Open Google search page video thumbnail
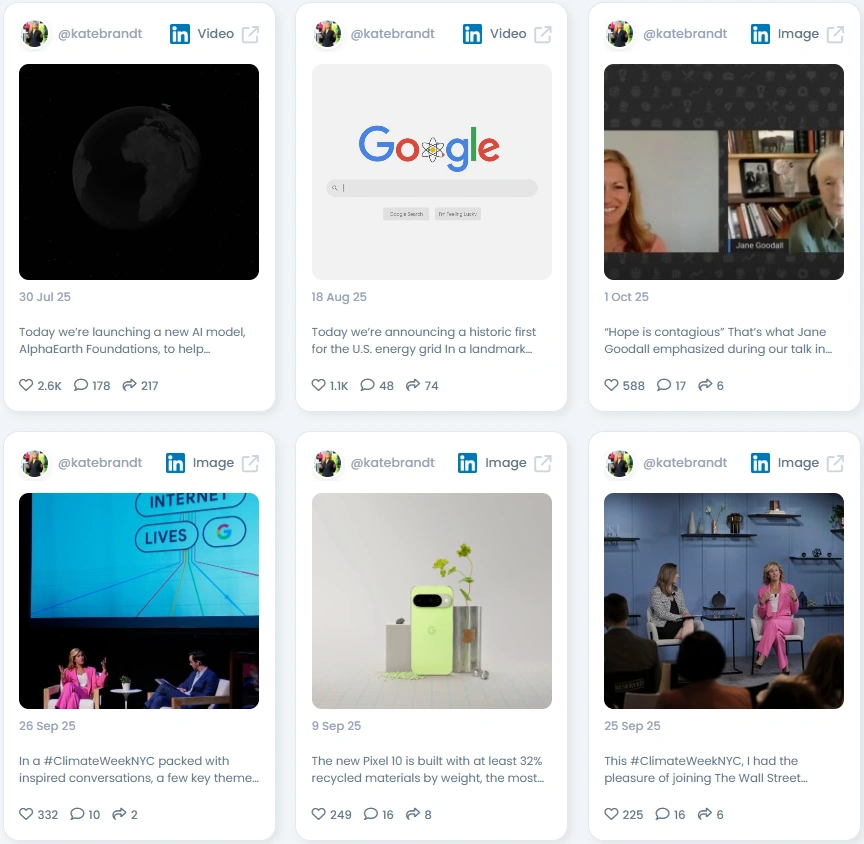This screenshot has width=864, height=844. tap(431, 172)
